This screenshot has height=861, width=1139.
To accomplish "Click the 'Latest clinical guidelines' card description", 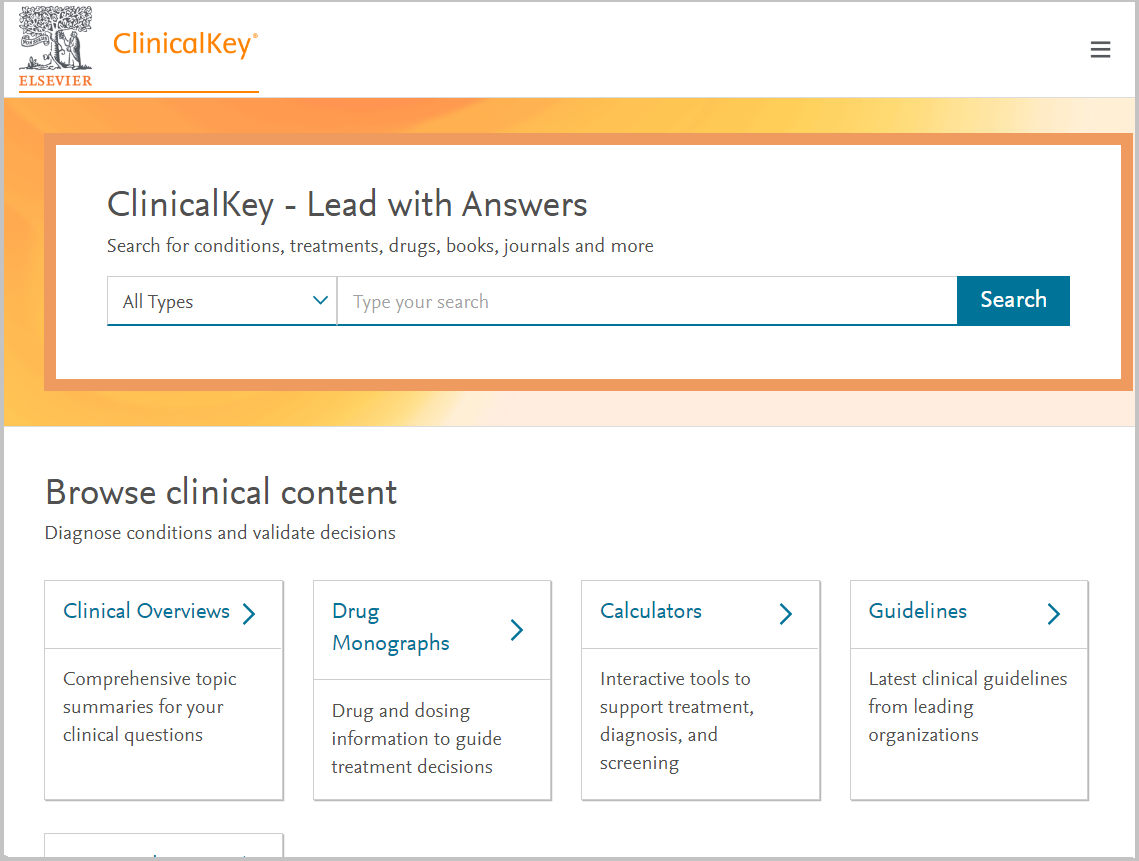I will click(967, 707).
